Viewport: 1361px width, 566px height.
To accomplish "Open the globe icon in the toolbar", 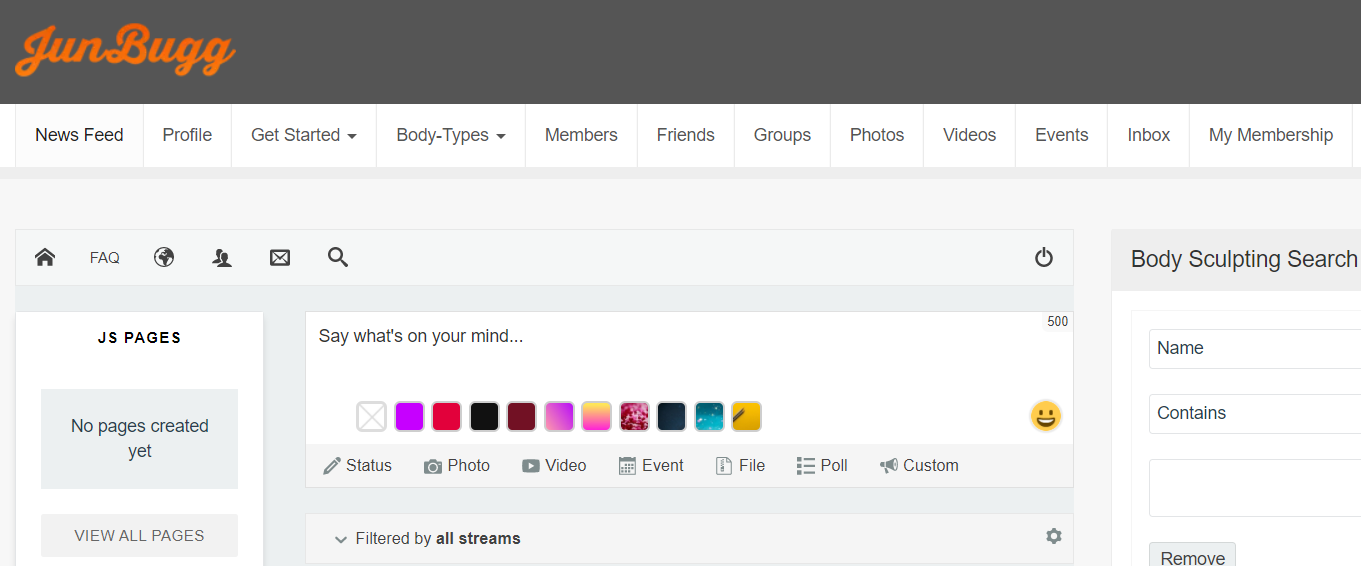I will (x=164, y=258).
